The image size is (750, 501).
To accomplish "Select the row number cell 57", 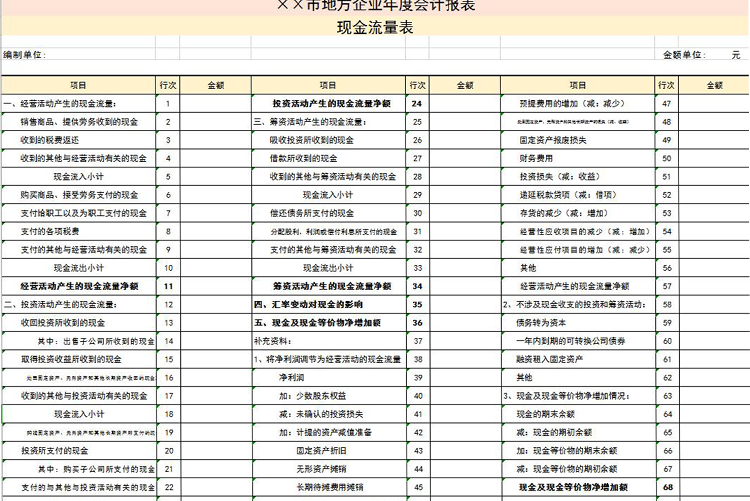I will 667,286.
